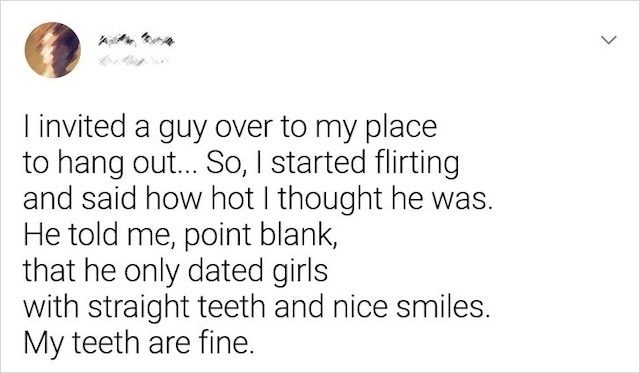Click the blurred username handle under name
Image resolution: width=640 pixels, height=373 pixels.
pyautogui.click(x=133, y=62)
